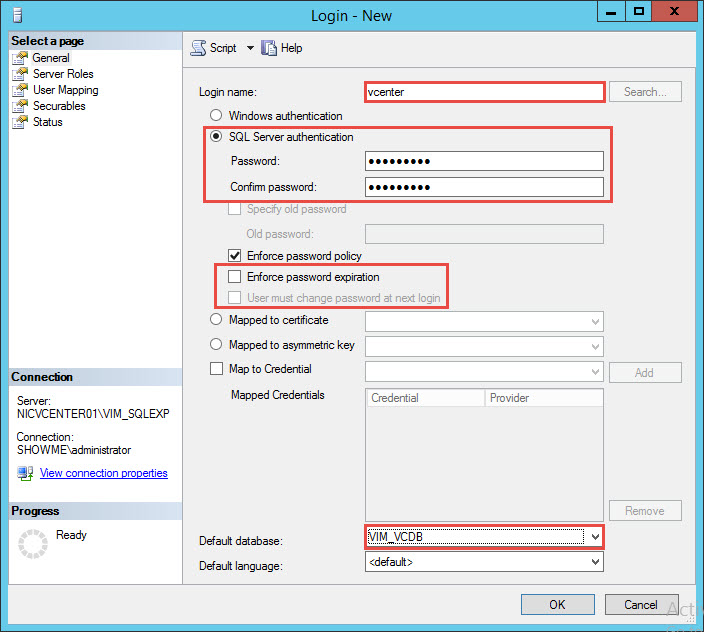
Task: Open the Script dropdown arrow
Action: point(250,48)
